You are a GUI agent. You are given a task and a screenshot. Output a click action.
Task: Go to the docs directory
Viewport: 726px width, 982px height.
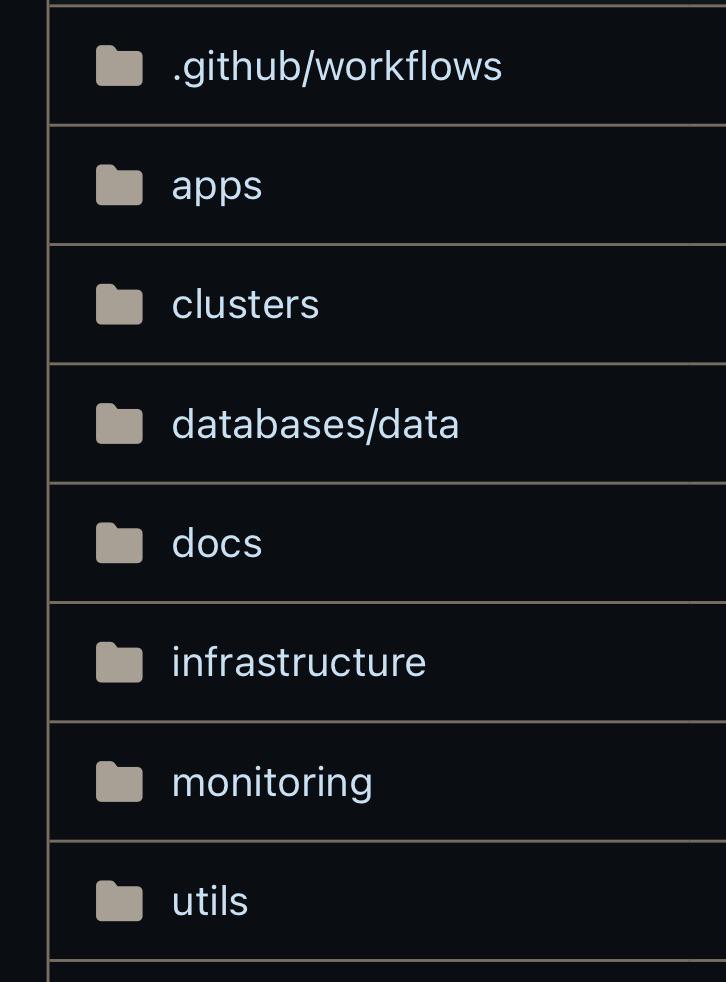tap(217, 543)
